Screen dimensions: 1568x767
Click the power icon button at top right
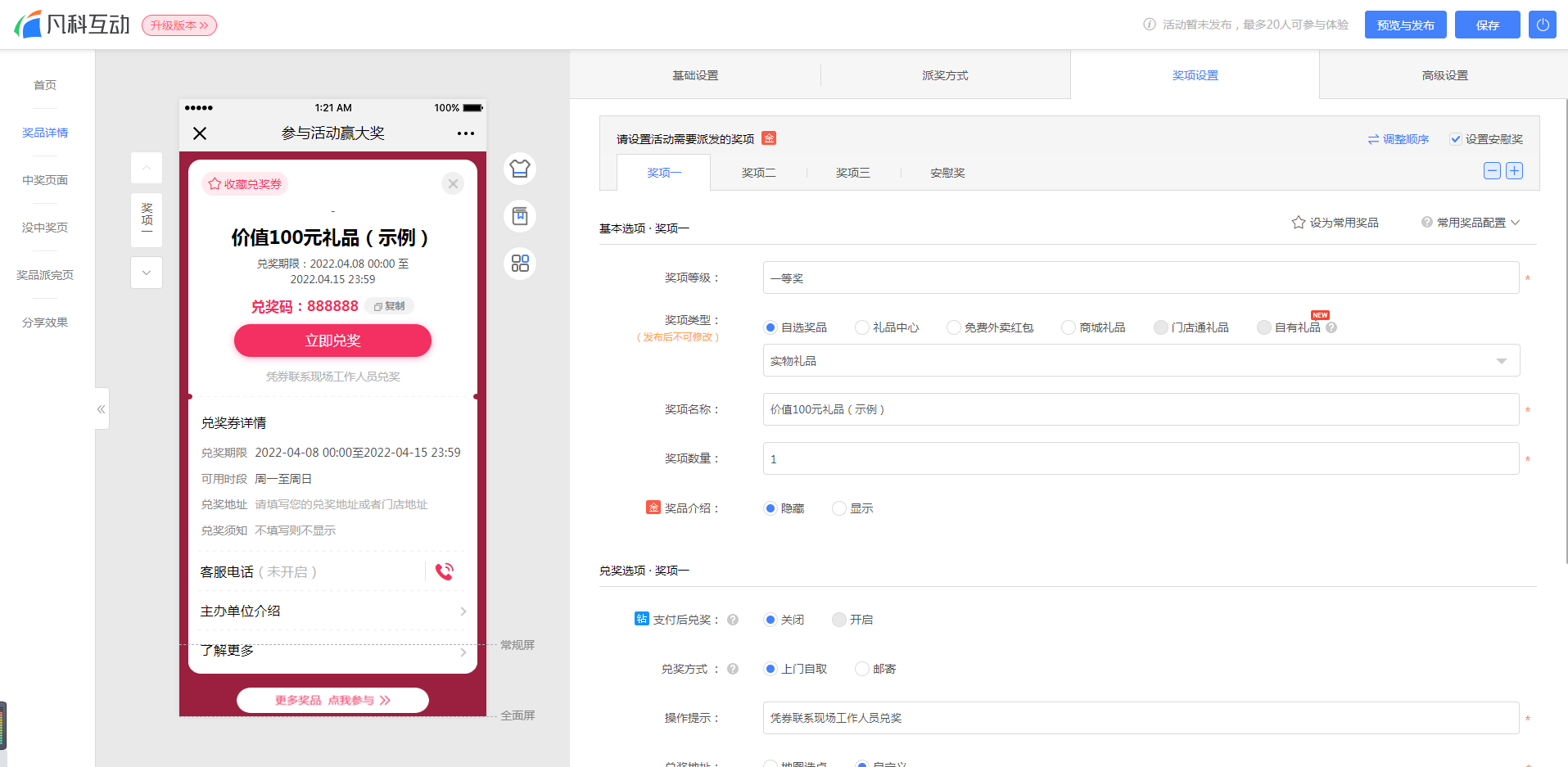tap(1543, 25)
